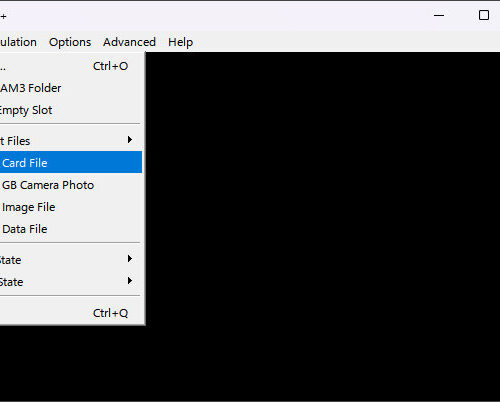The image size is (500, 402).
Task: Select the Data File menu entry
Action: click(70, 229)
